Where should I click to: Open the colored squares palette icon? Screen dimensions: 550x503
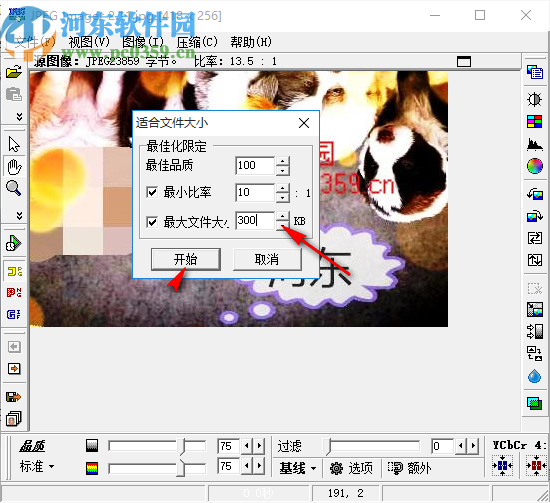(x=535, y=122)
